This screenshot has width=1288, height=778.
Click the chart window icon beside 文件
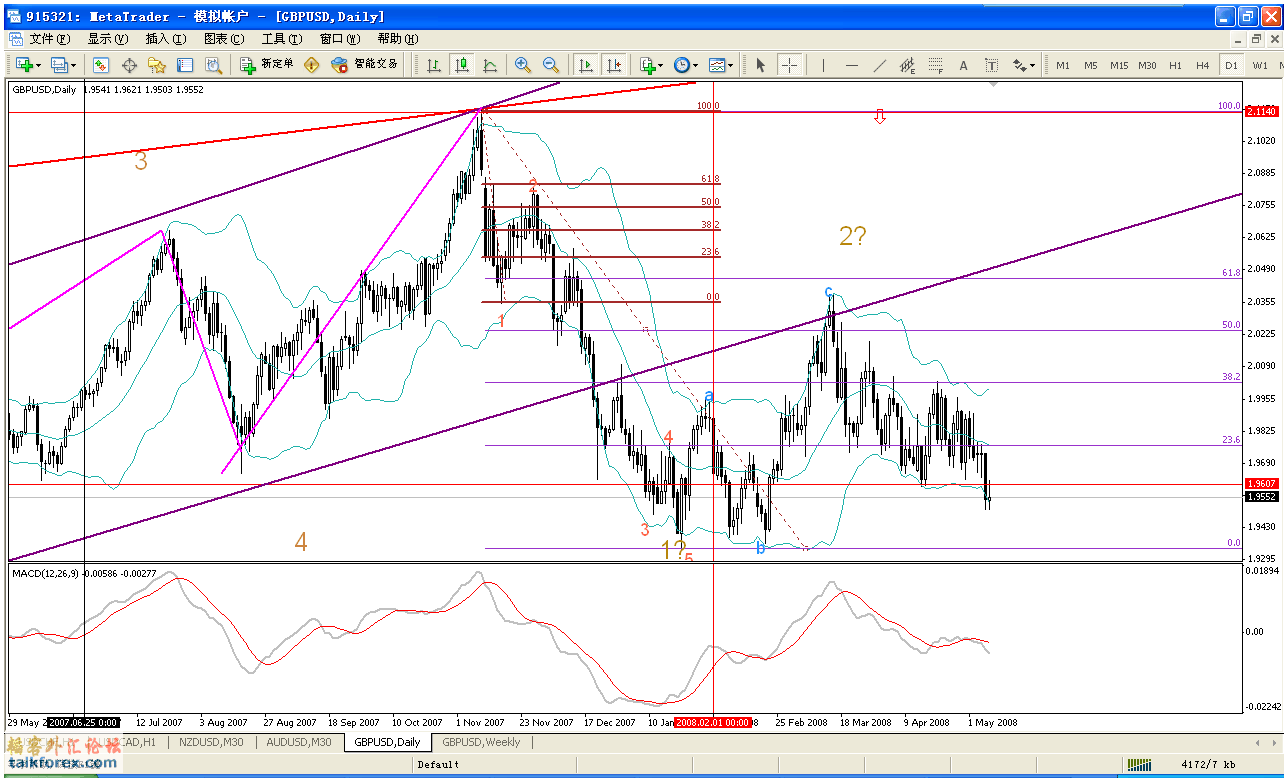pos(16,39)
